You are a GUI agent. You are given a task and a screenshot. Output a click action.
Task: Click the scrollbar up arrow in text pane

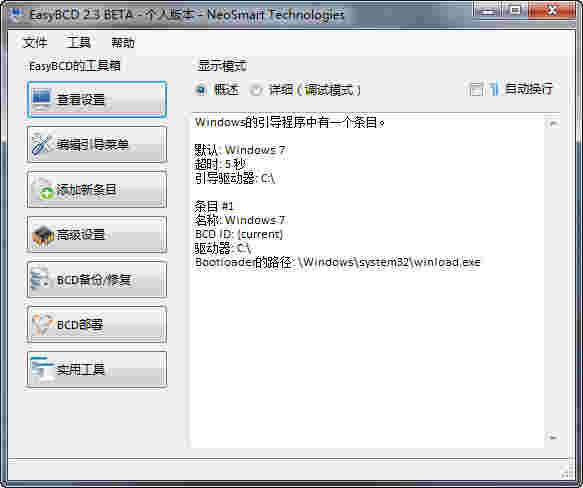[553, 123]
